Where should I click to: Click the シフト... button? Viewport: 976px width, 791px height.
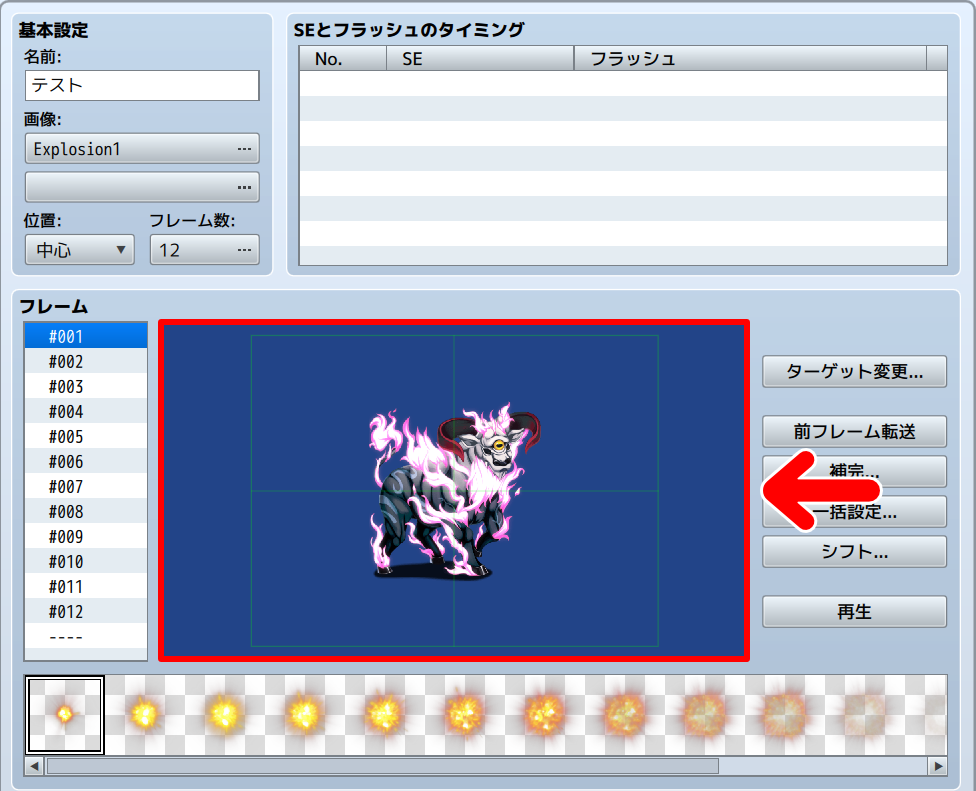point(854,551)
